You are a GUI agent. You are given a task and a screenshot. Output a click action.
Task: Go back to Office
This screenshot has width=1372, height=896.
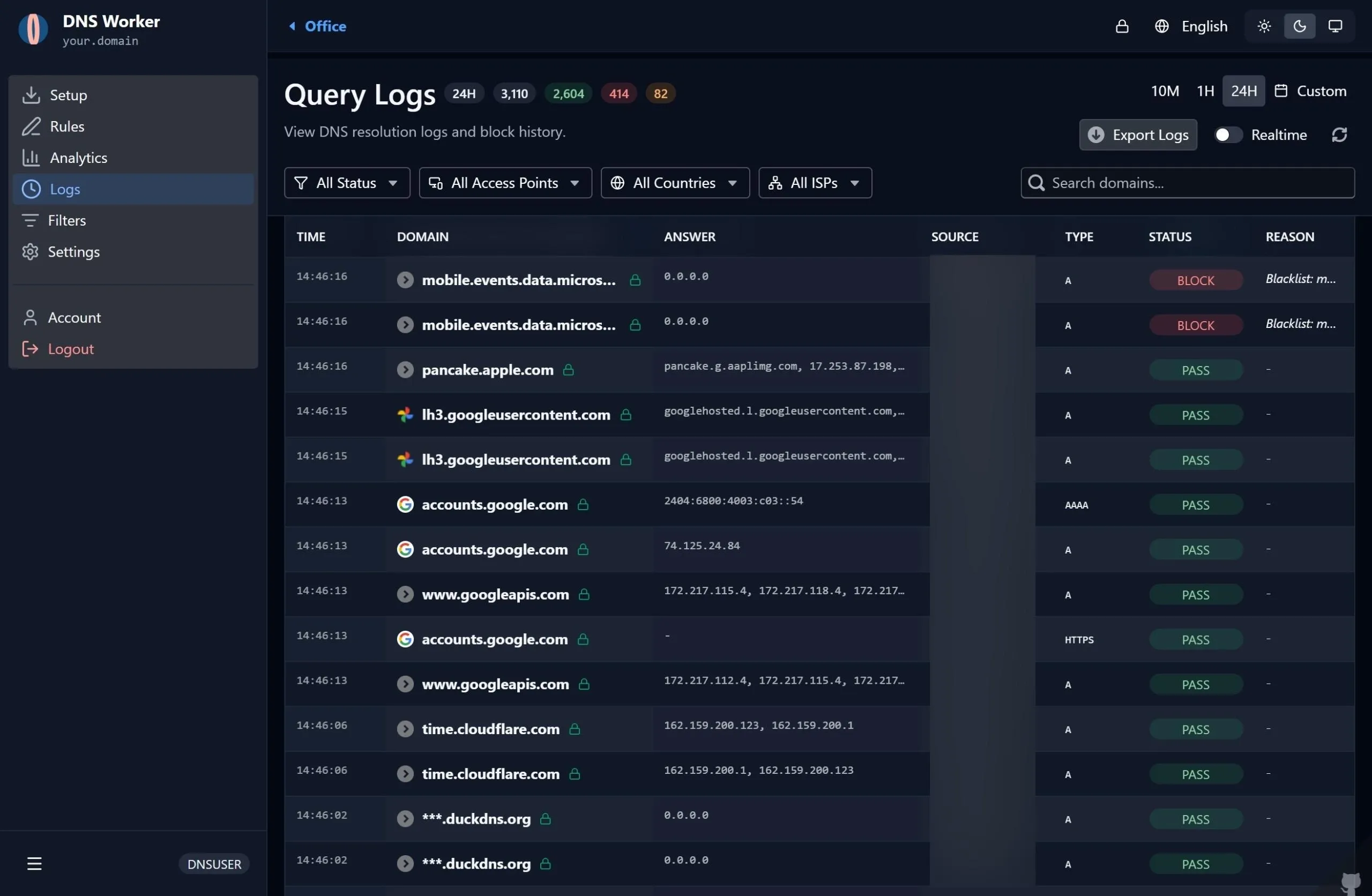pyautogui.click(x=317, y=26)
